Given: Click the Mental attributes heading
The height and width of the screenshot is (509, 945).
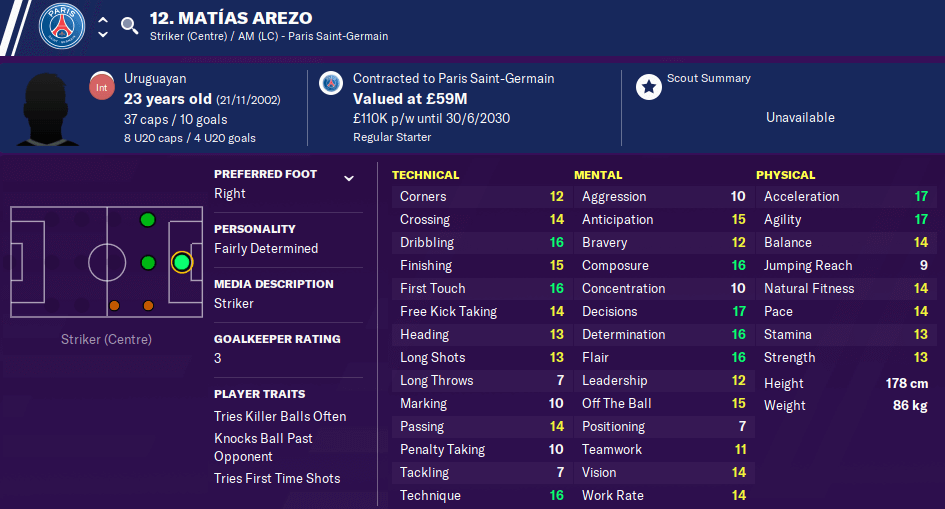Looking at the screenshot, I should [598, 175].
